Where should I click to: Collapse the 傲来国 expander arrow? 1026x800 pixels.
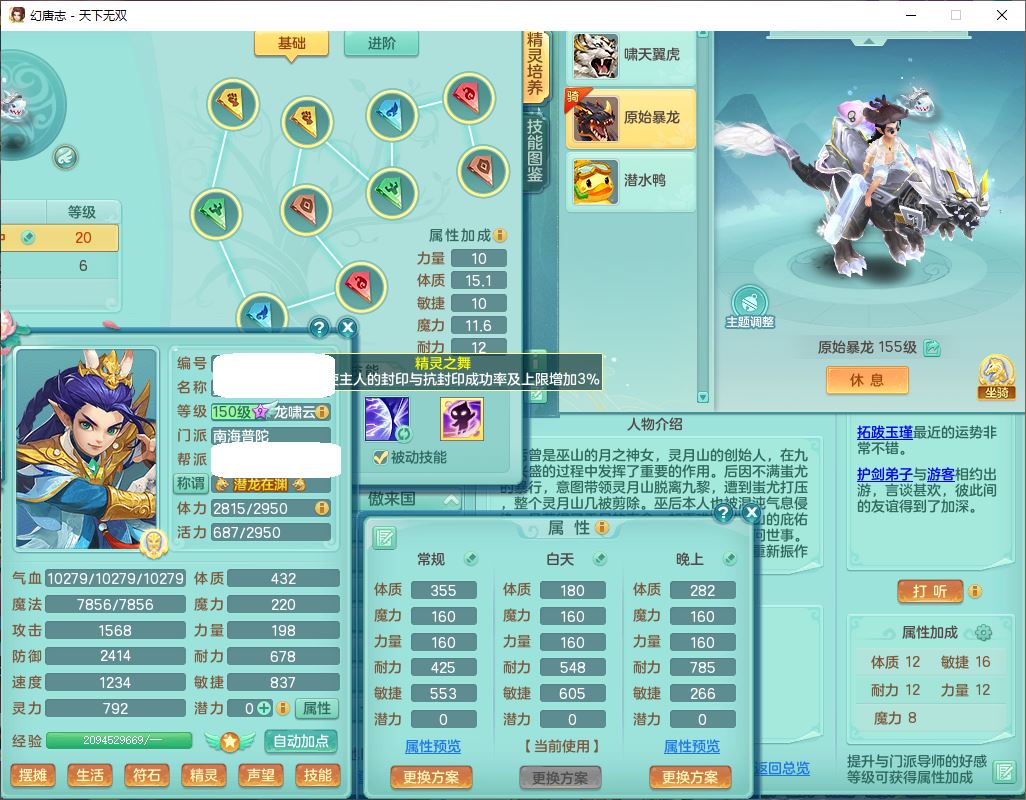point(451,500)
